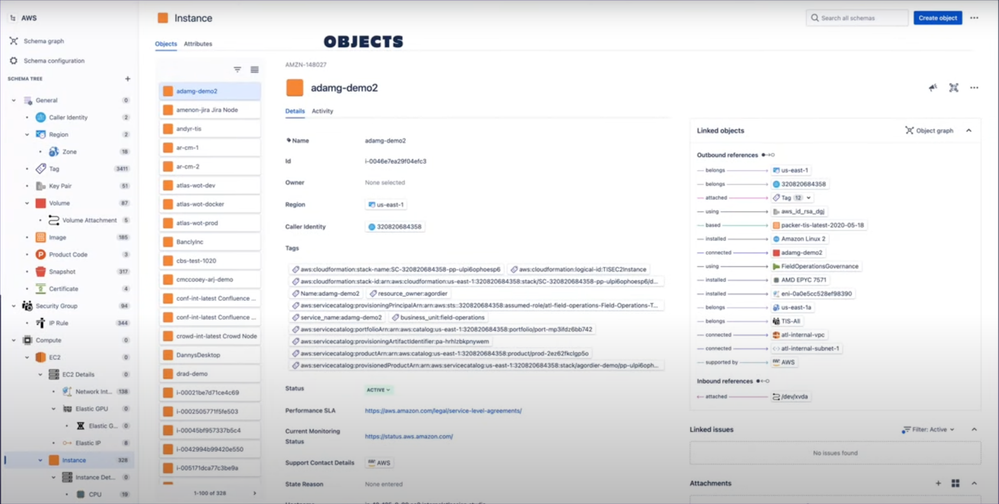Click the us-east-1 Region value
999x504 pixels.
point(386,205)
